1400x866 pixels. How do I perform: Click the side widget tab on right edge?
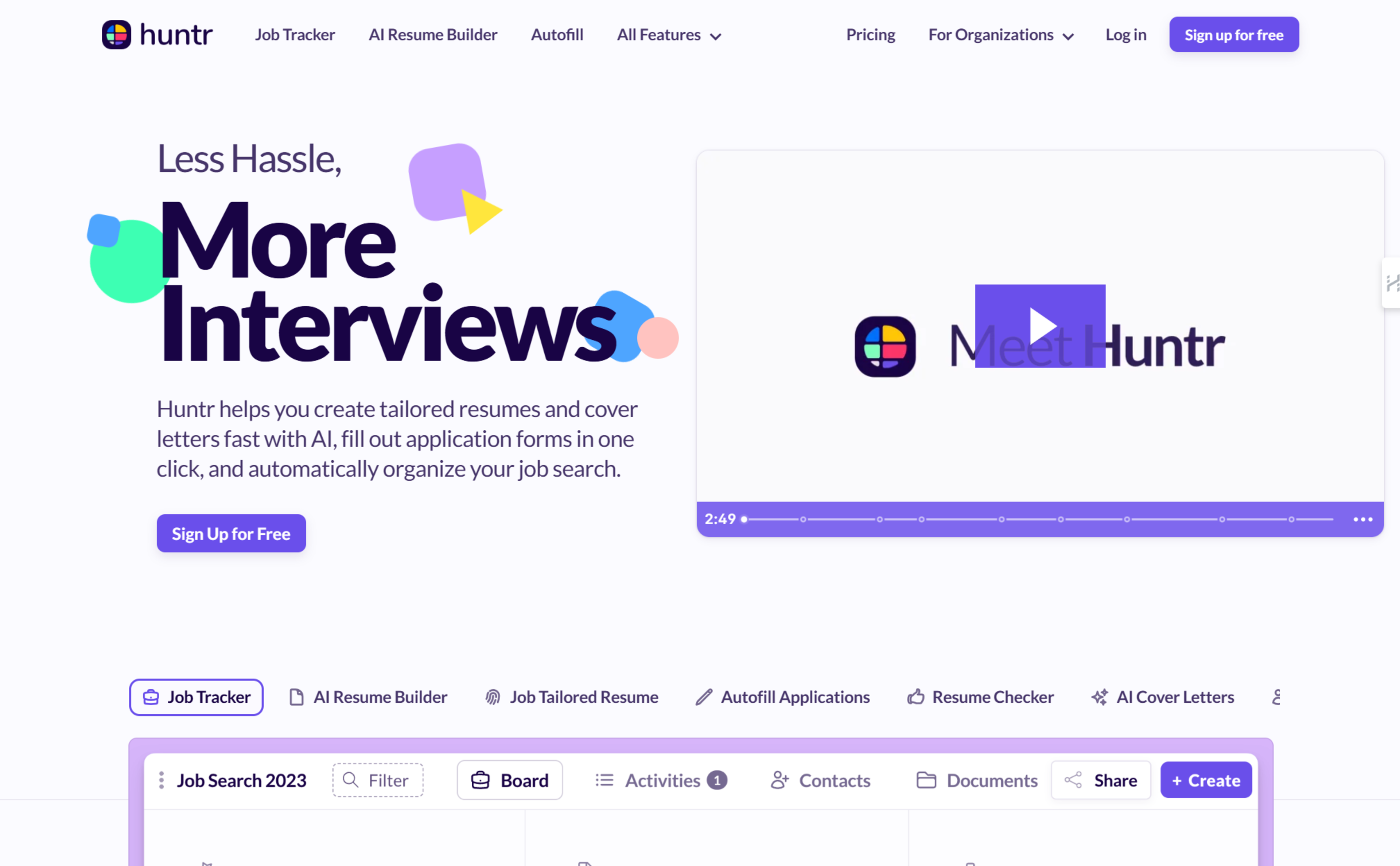click(x=1391, y=283)
